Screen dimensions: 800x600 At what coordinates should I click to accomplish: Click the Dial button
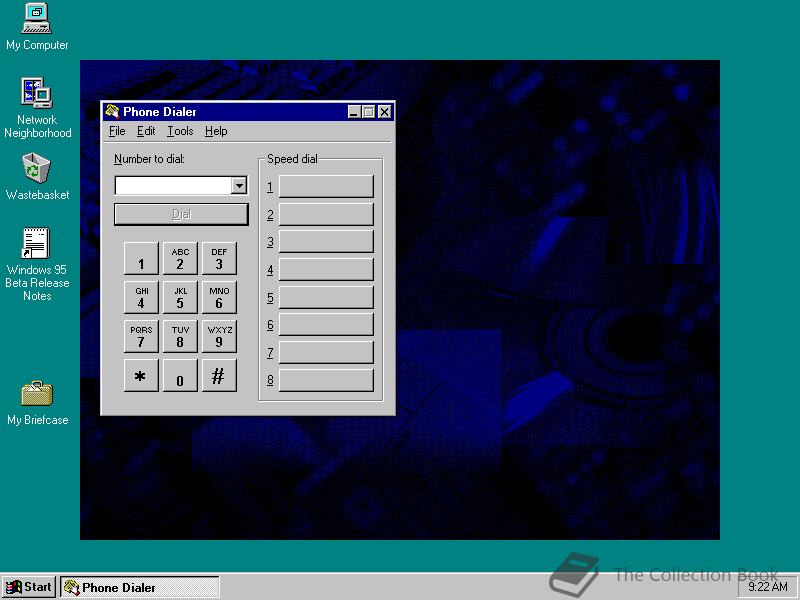coord(181,214)
